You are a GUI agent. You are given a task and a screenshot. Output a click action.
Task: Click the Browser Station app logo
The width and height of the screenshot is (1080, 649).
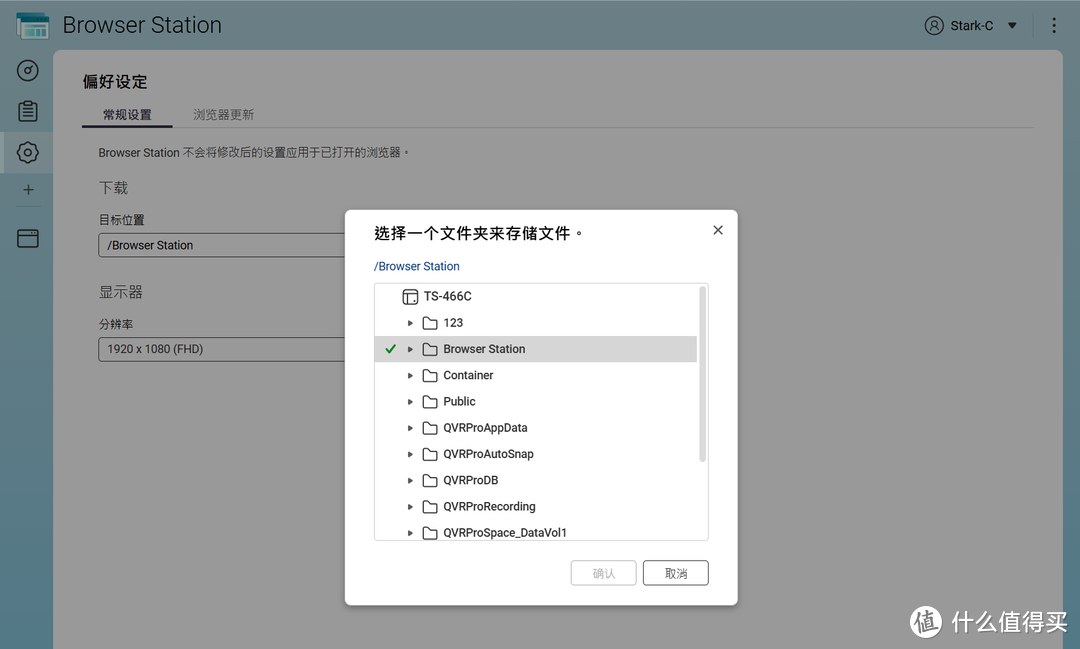coord(32,25)
